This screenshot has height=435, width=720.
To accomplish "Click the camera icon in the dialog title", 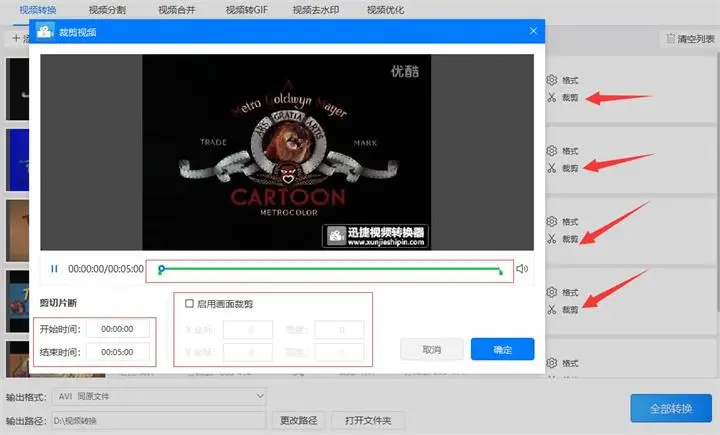I will click(45, 31).
